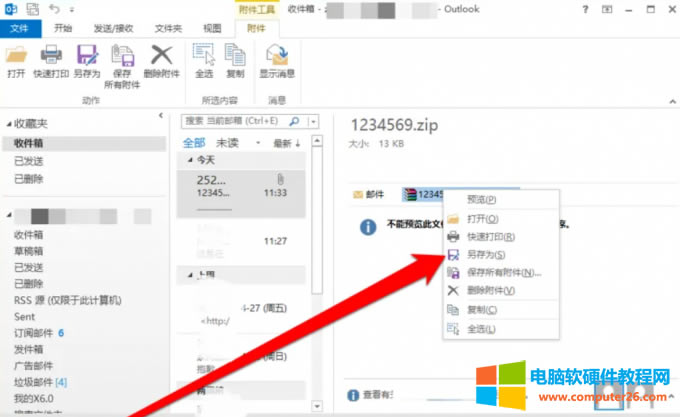The width and height of the screenshot is (680, 417).
Task: Choose Select All in the context menu
Action: point(501,329)
